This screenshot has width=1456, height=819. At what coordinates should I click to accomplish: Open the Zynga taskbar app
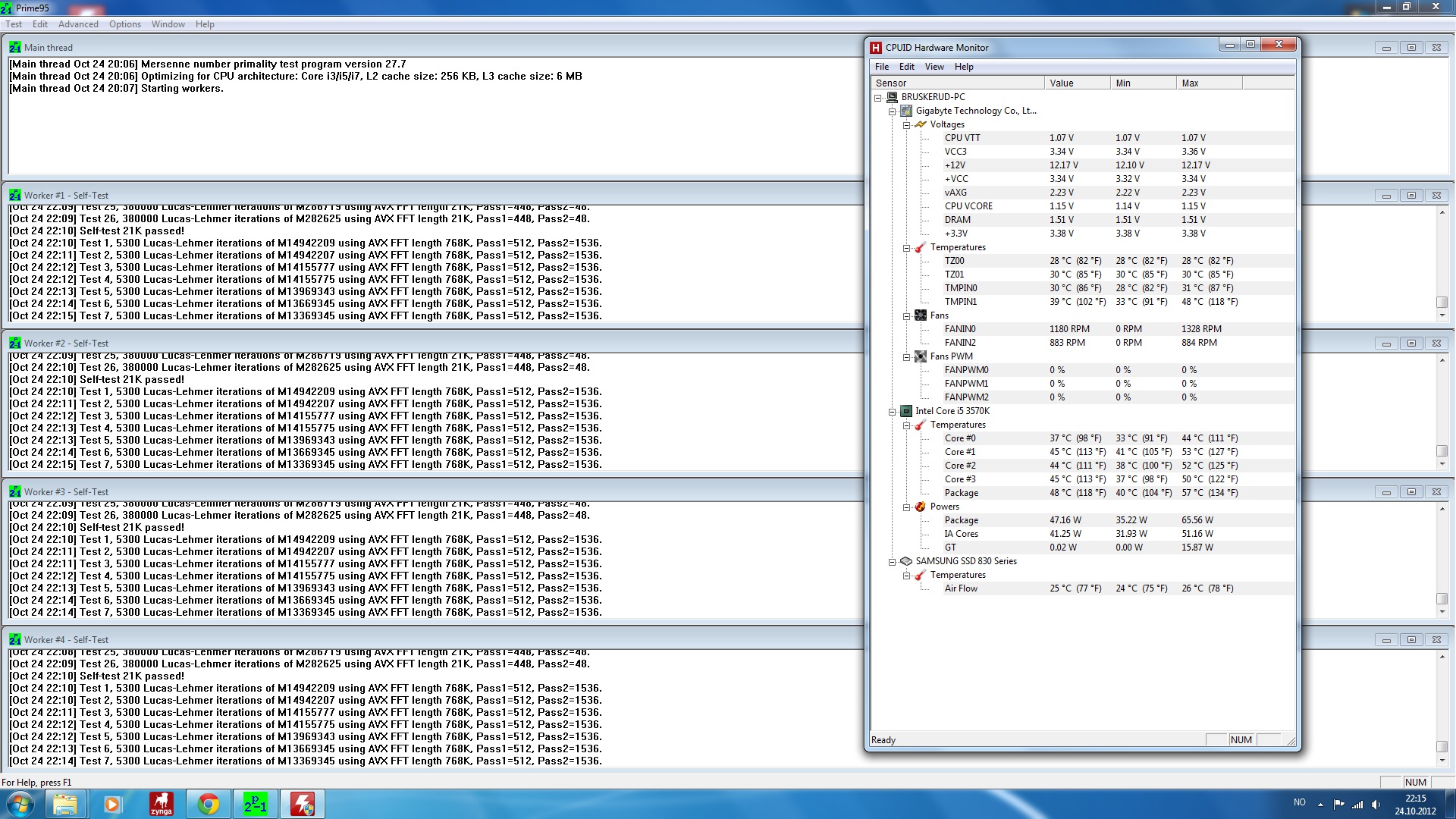point(161,804)
